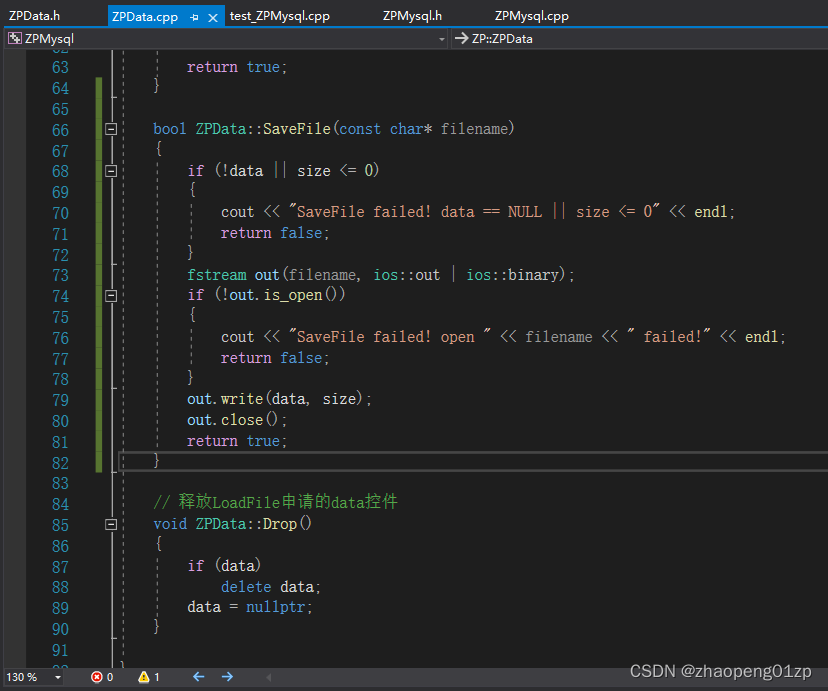Screen dimensions: 828x691
Task: Open the ZPMysql project scope dropdown
Action: click(x=441, y=39)
